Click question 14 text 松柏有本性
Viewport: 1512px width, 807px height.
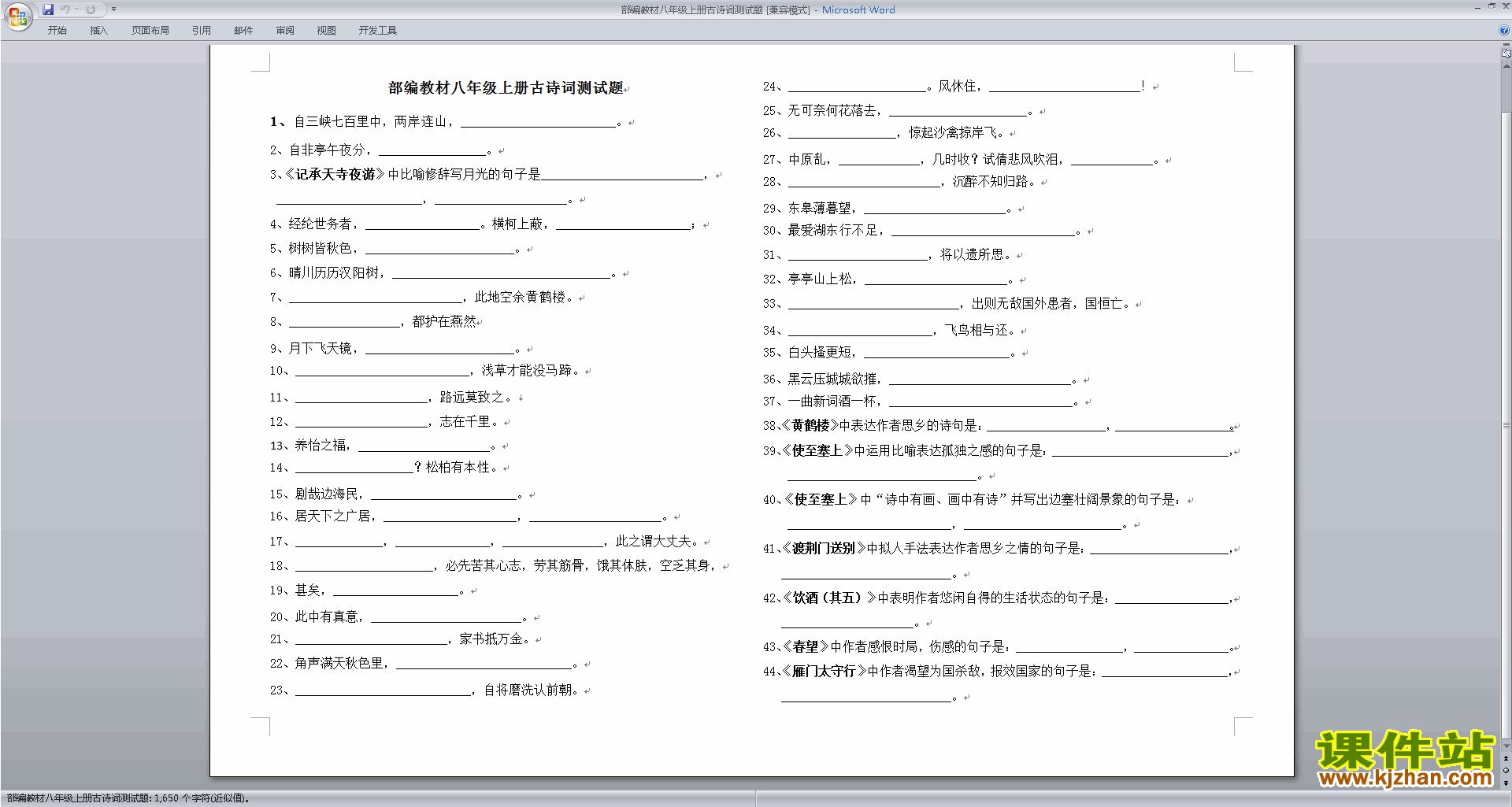[x=458, y=467]
